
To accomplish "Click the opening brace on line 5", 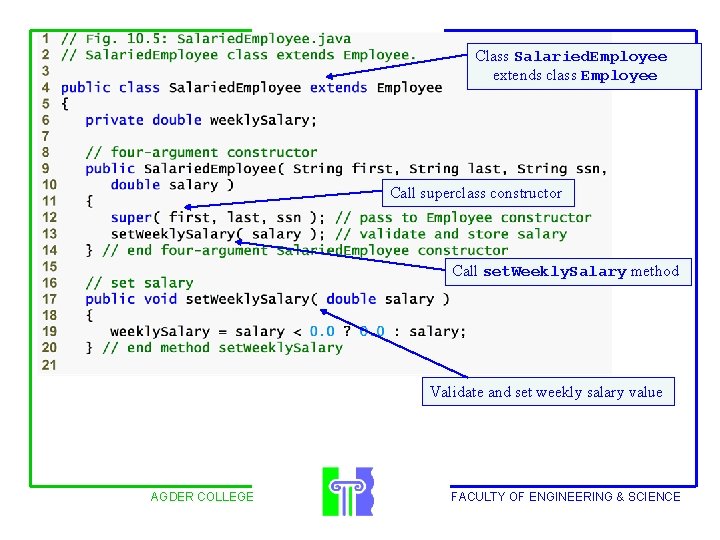I will point(65,104).
